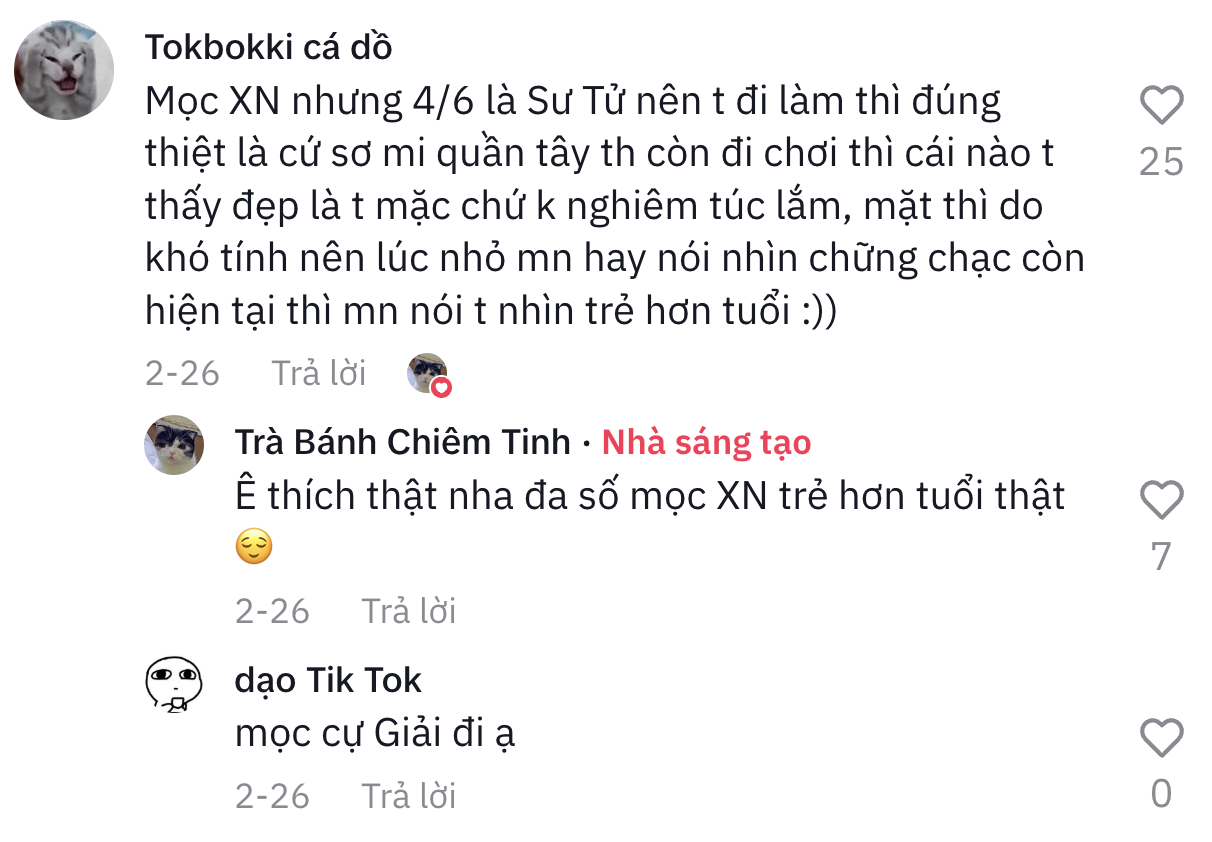Screen dimensions: 1212x842
Task: Like the comment by Tokbokki cá dồ
Action: 1161,106
